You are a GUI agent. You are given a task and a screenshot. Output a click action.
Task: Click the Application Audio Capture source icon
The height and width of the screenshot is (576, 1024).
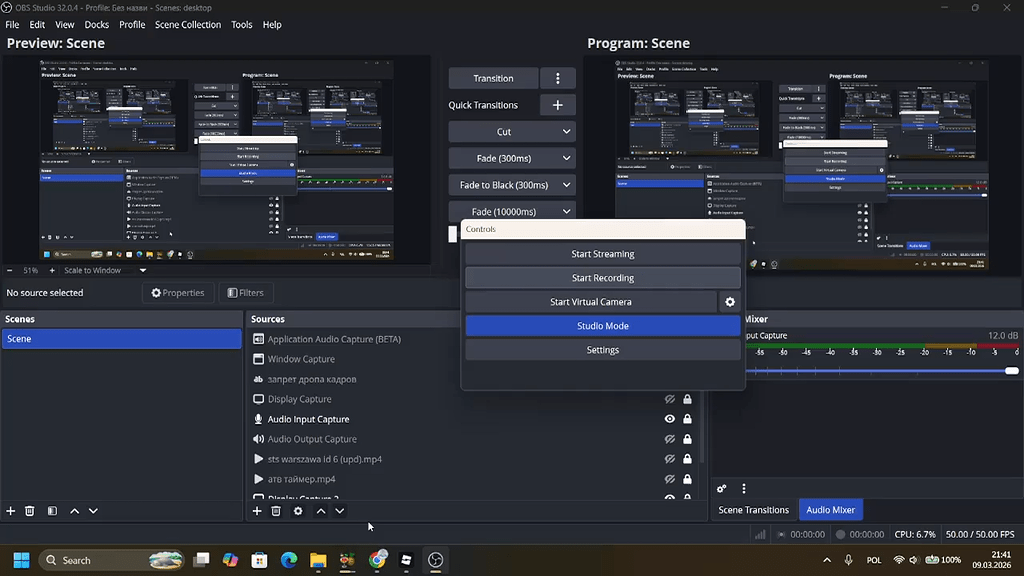(x=259, y=339)
